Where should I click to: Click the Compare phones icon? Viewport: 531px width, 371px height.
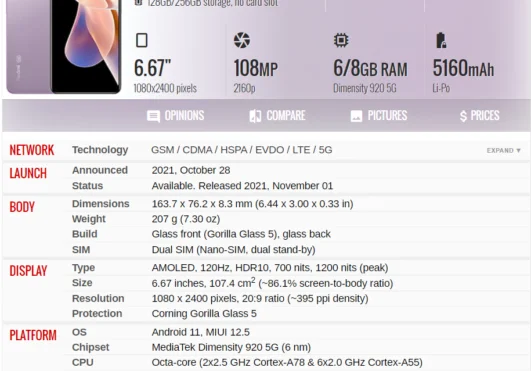tap(255, 116)
